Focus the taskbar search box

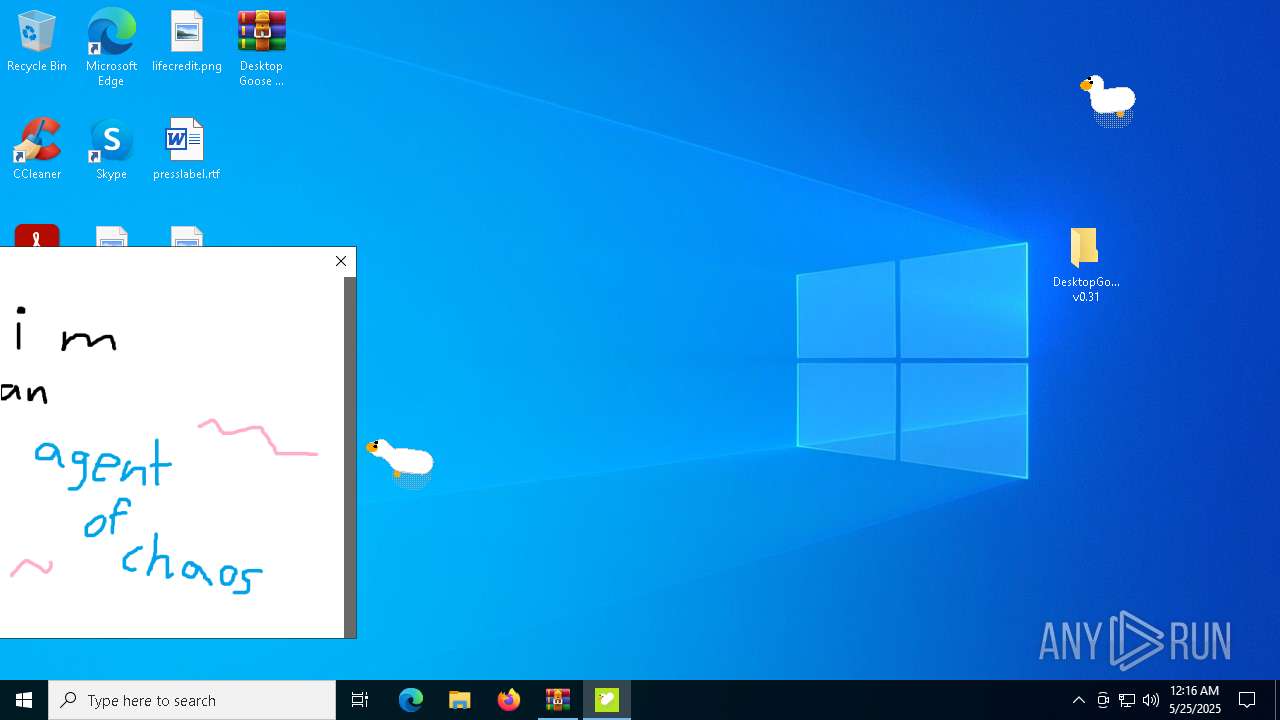click(192, 700)
